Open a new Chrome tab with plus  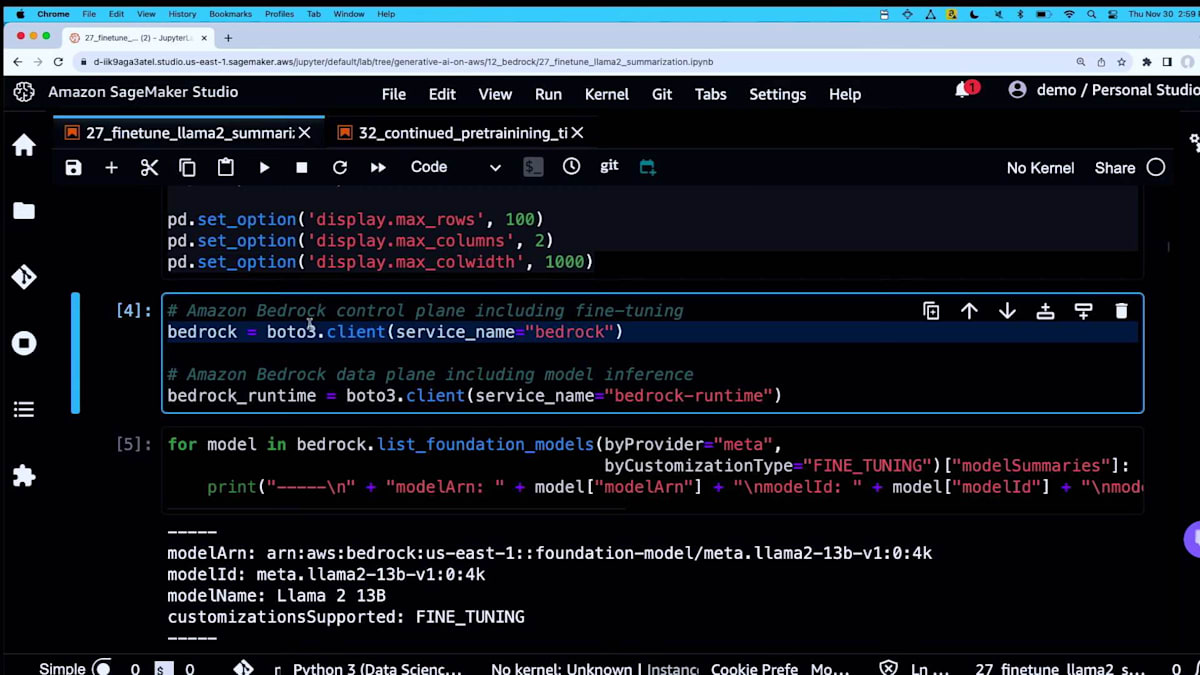(x=228, y=37)
